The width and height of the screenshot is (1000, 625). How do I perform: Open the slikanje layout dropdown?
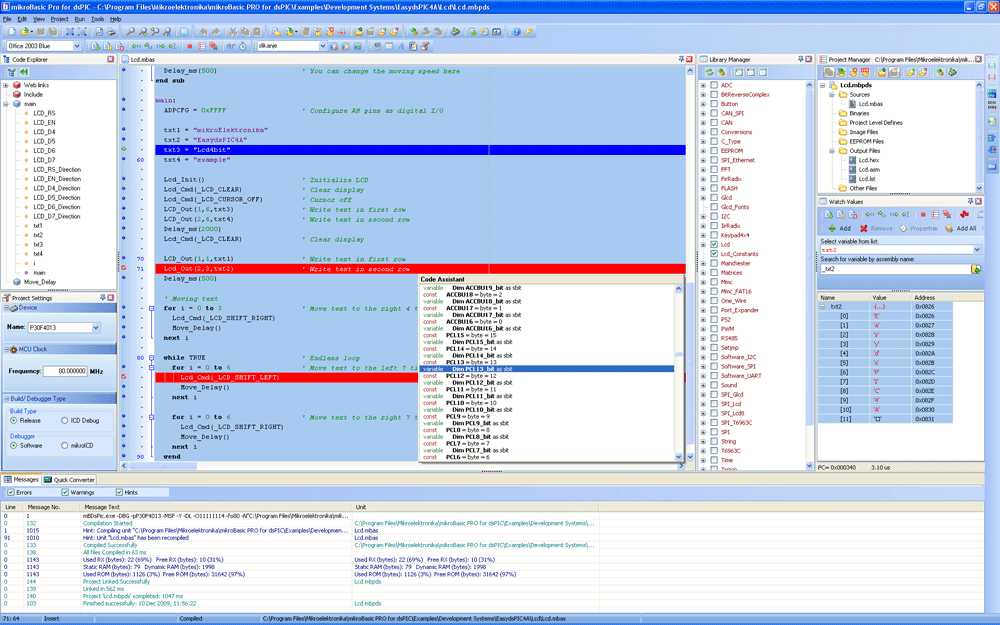point(322,46)
